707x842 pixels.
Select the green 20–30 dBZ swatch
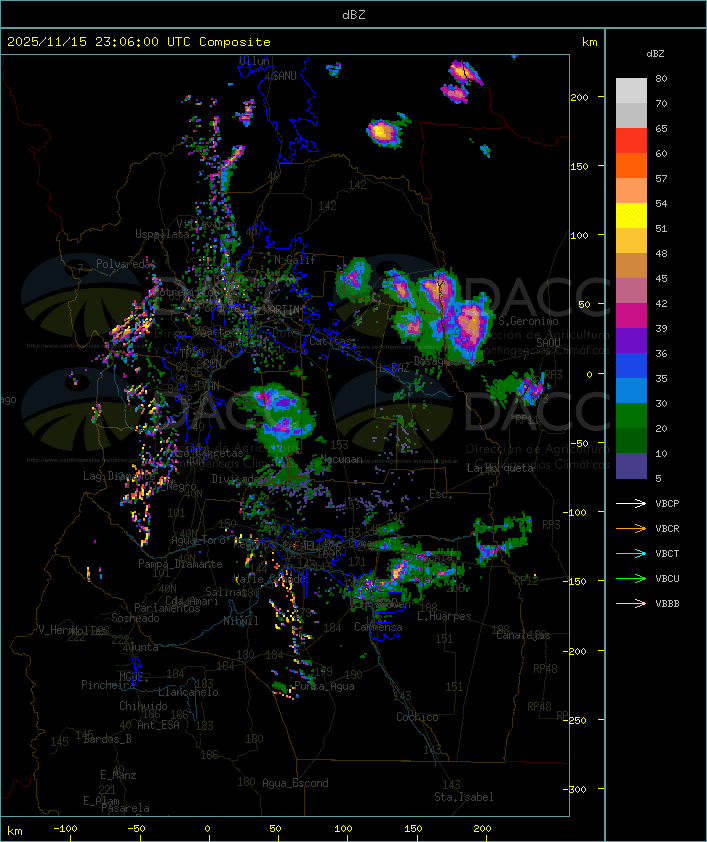pos(631,416)
